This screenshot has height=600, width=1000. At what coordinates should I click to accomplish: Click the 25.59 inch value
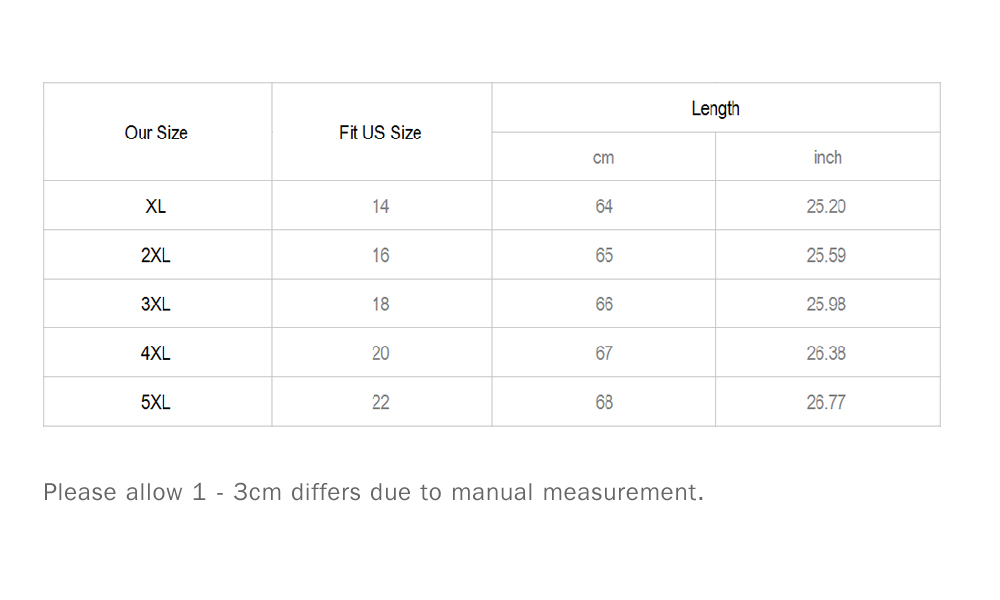click(826, 256)
